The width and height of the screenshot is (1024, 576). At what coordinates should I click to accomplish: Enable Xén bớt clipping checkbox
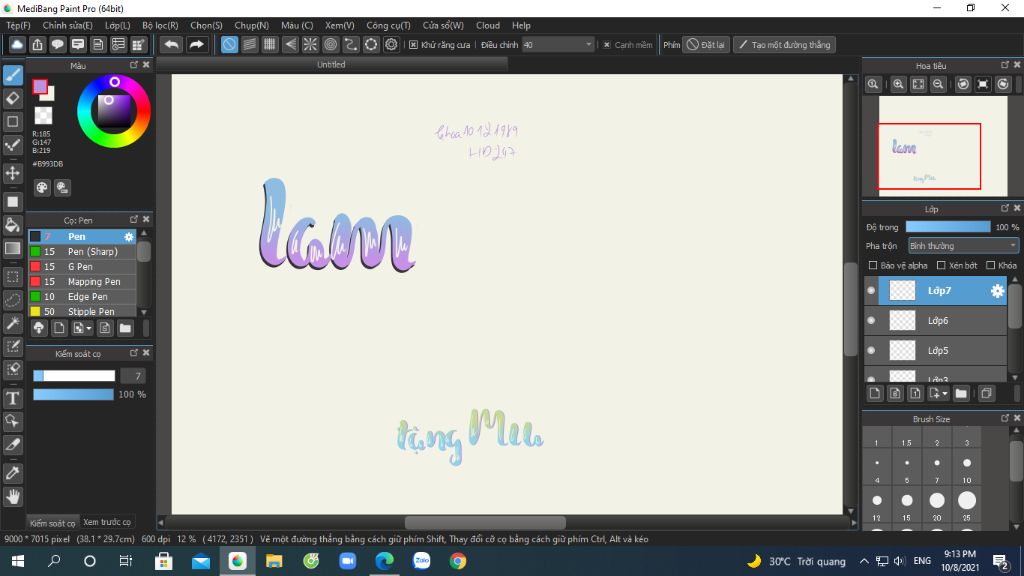click(941, 265)
